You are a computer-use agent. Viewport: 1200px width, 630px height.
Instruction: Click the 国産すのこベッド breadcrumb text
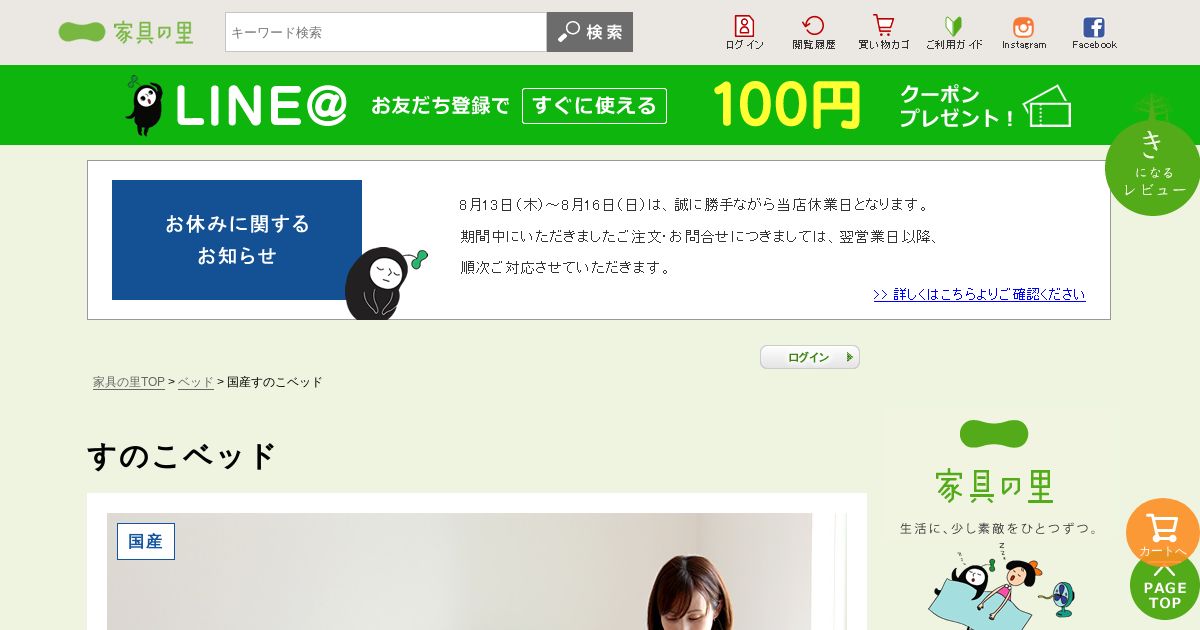(x=275, y=382)
